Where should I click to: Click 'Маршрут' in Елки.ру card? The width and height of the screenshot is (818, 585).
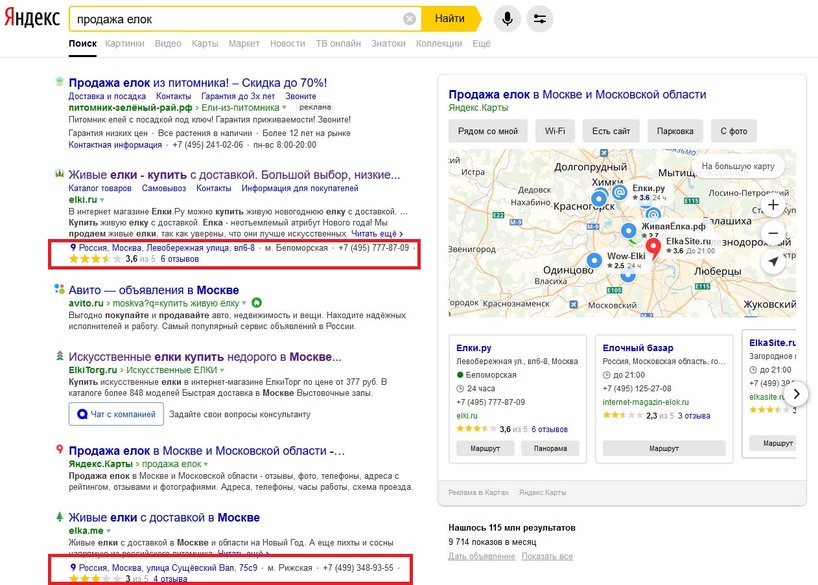point(485,448)
